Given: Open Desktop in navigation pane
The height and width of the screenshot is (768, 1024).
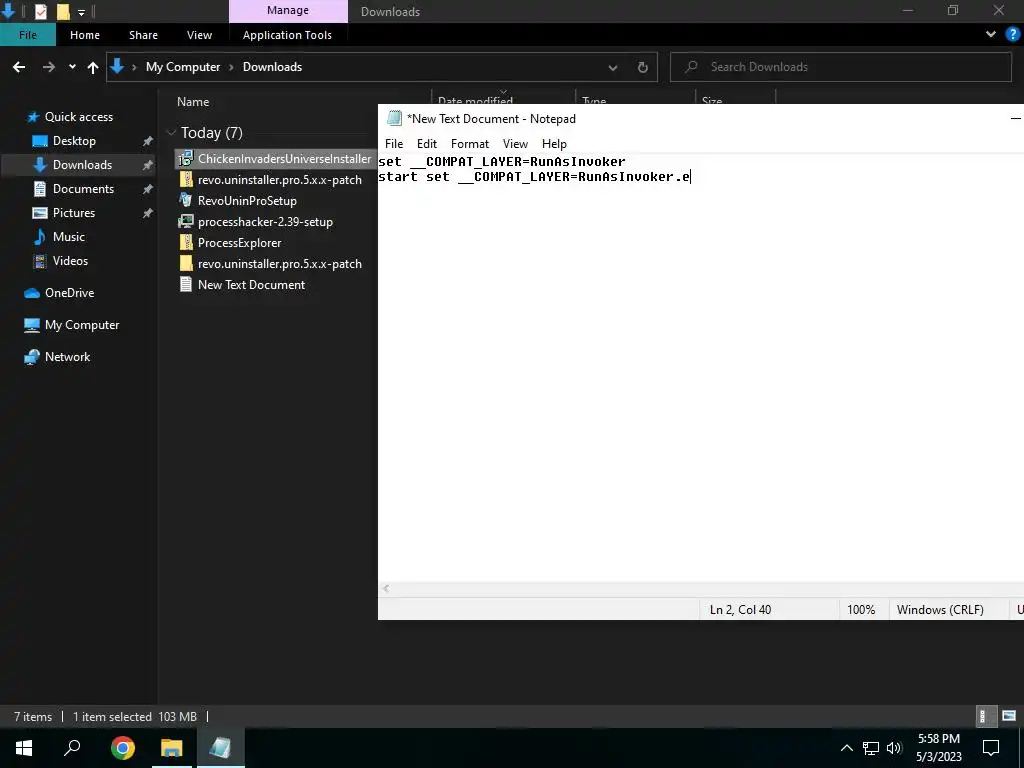Looking at the screenshot, I should pos(74,140).
